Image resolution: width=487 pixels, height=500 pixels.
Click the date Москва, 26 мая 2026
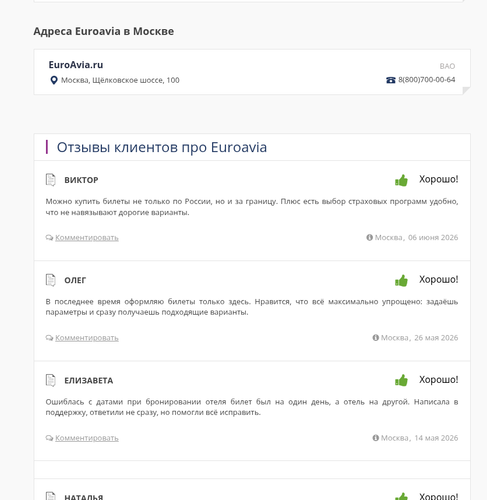tap(419, 338)
